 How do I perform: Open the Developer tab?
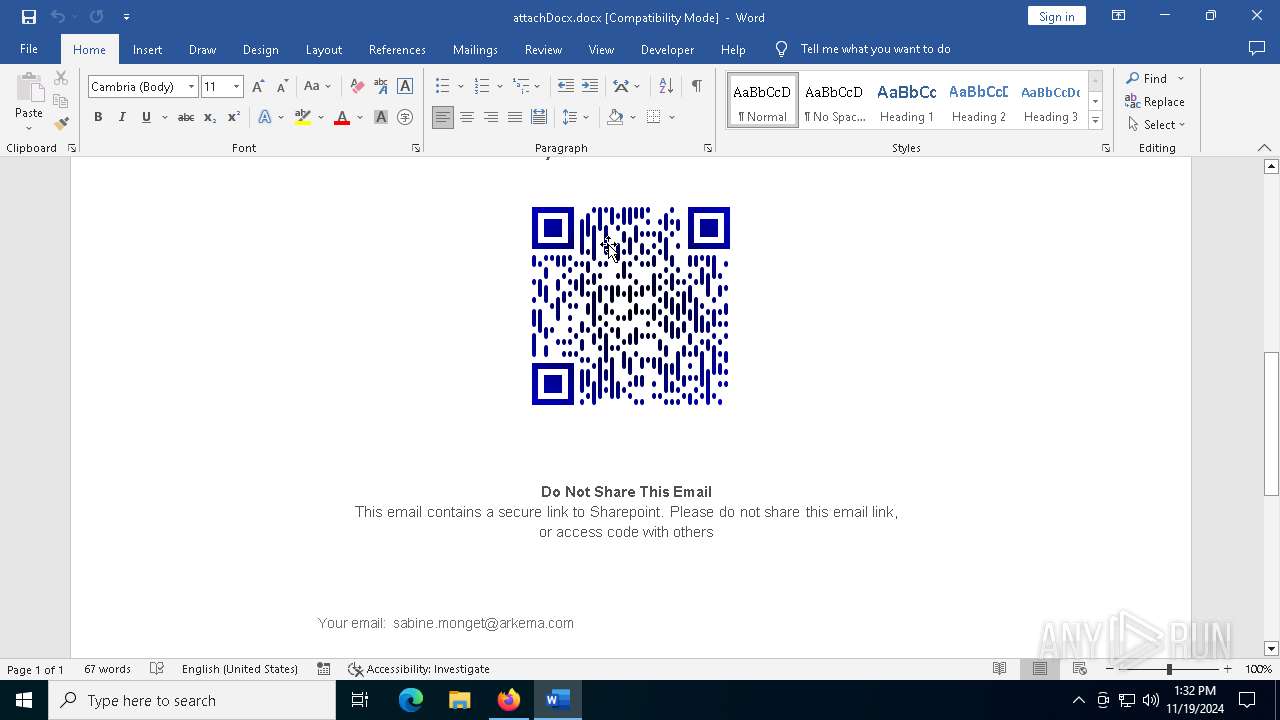(667, 49)
